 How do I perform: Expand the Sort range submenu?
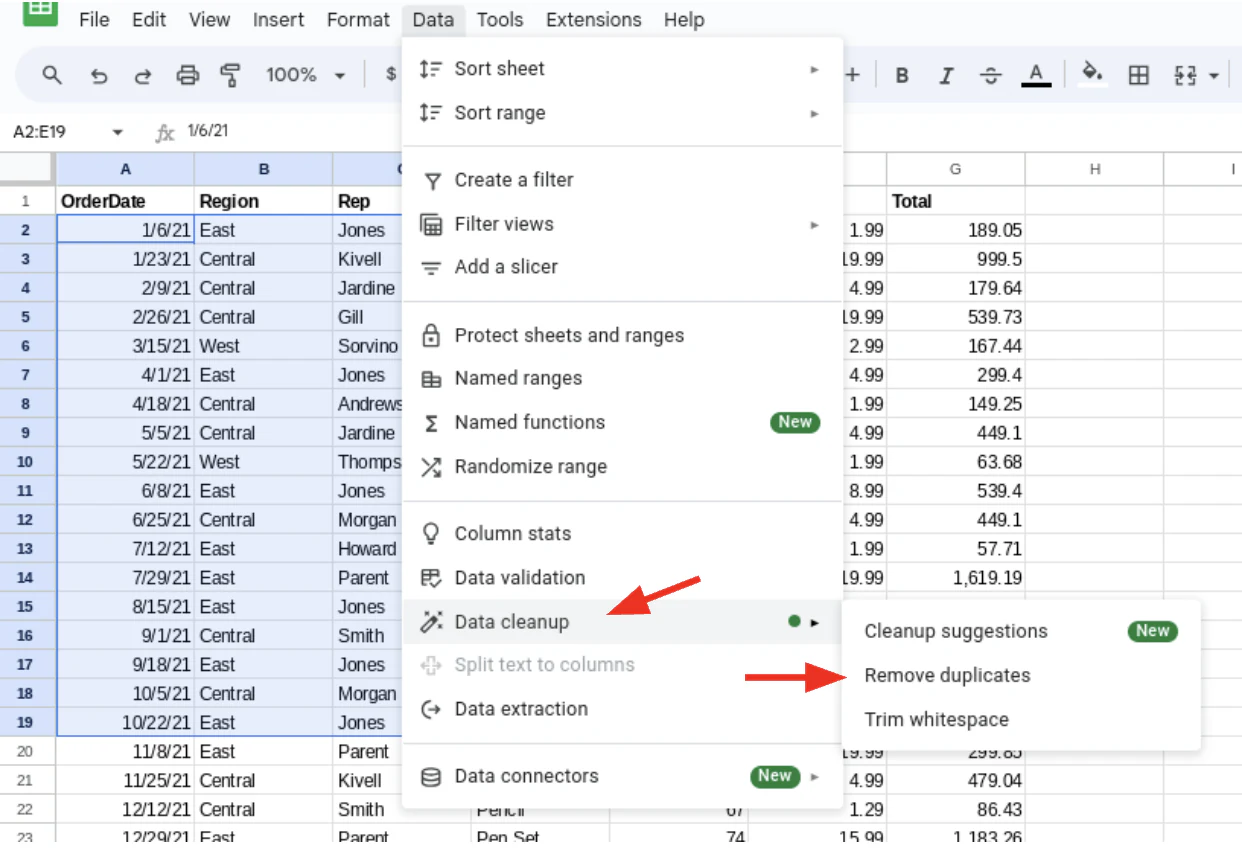pos(622,113)
